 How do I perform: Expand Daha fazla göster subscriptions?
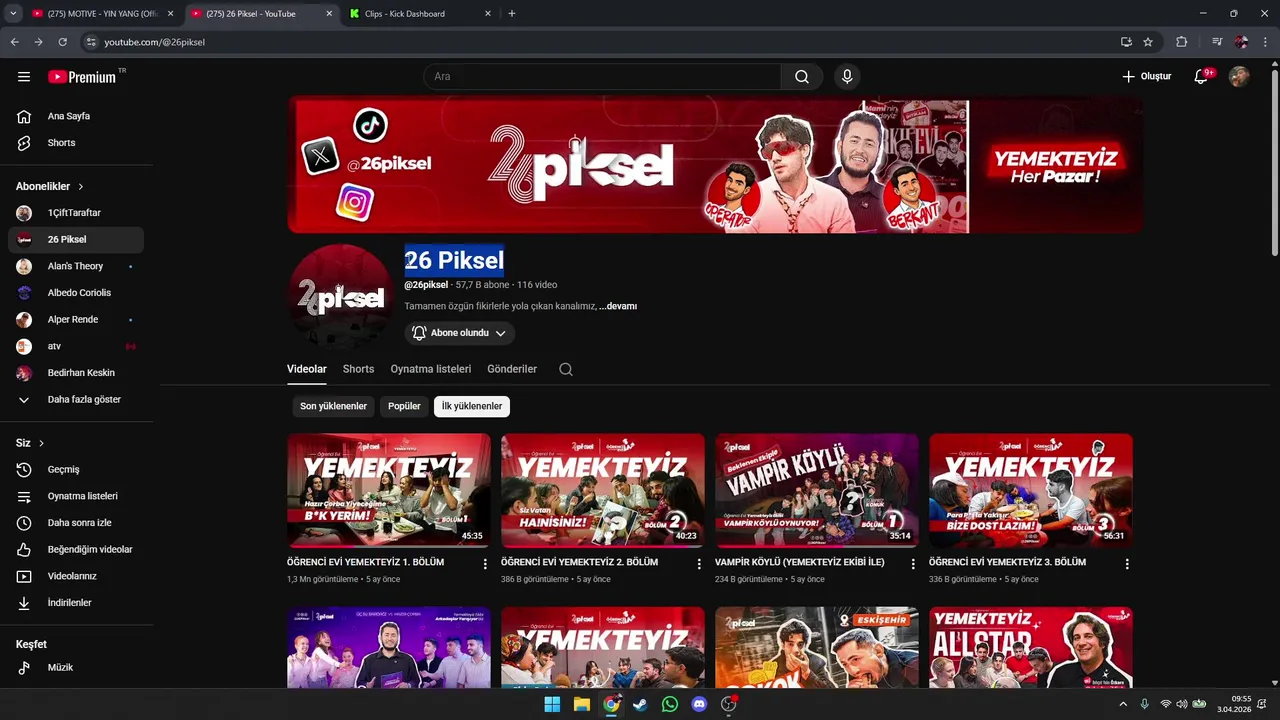tap(76, 400)
